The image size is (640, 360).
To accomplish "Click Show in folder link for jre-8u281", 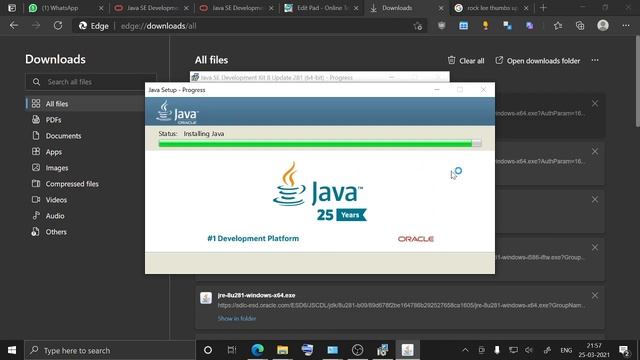I will click(x=237, y=318).
